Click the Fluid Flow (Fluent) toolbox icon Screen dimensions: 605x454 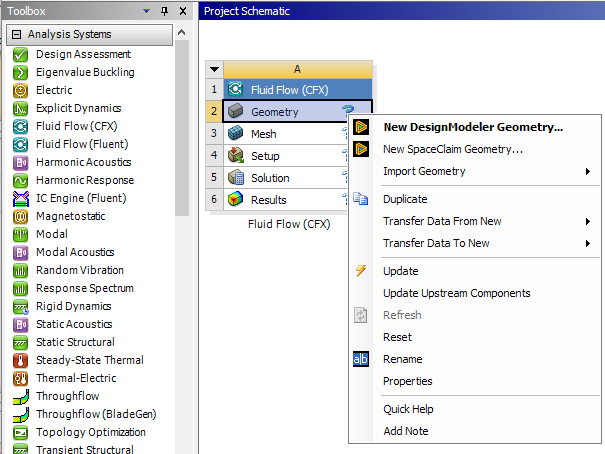pyautogui.click(x=20, y=144)
